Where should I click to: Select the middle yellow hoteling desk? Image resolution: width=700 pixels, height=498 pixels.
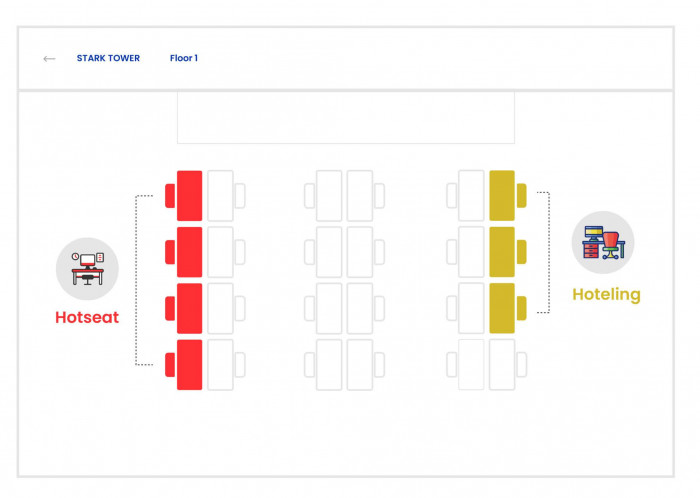click(502, 252)
